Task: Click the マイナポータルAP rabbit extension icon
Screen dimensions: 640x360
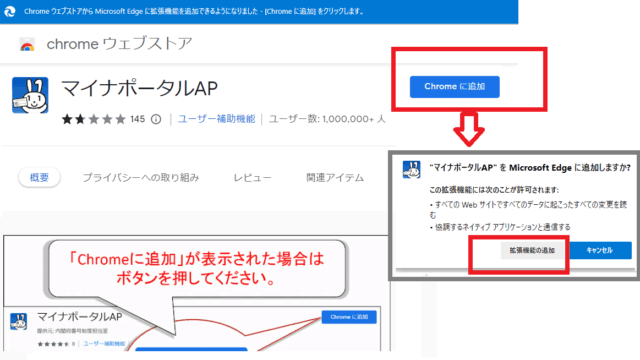Action: 30,95
